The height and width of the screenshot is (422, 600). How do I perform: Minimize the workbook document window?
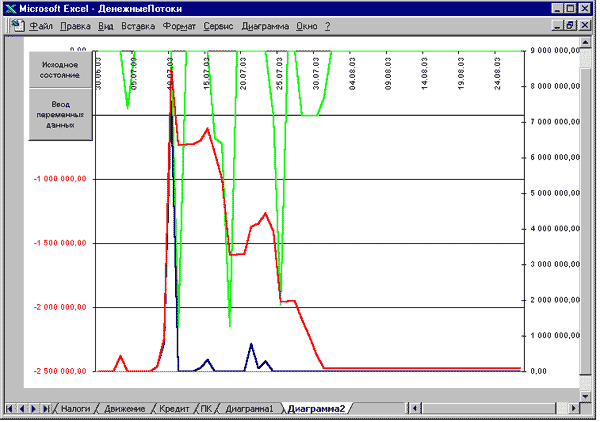pyautogui.click(x=557, y=26)
